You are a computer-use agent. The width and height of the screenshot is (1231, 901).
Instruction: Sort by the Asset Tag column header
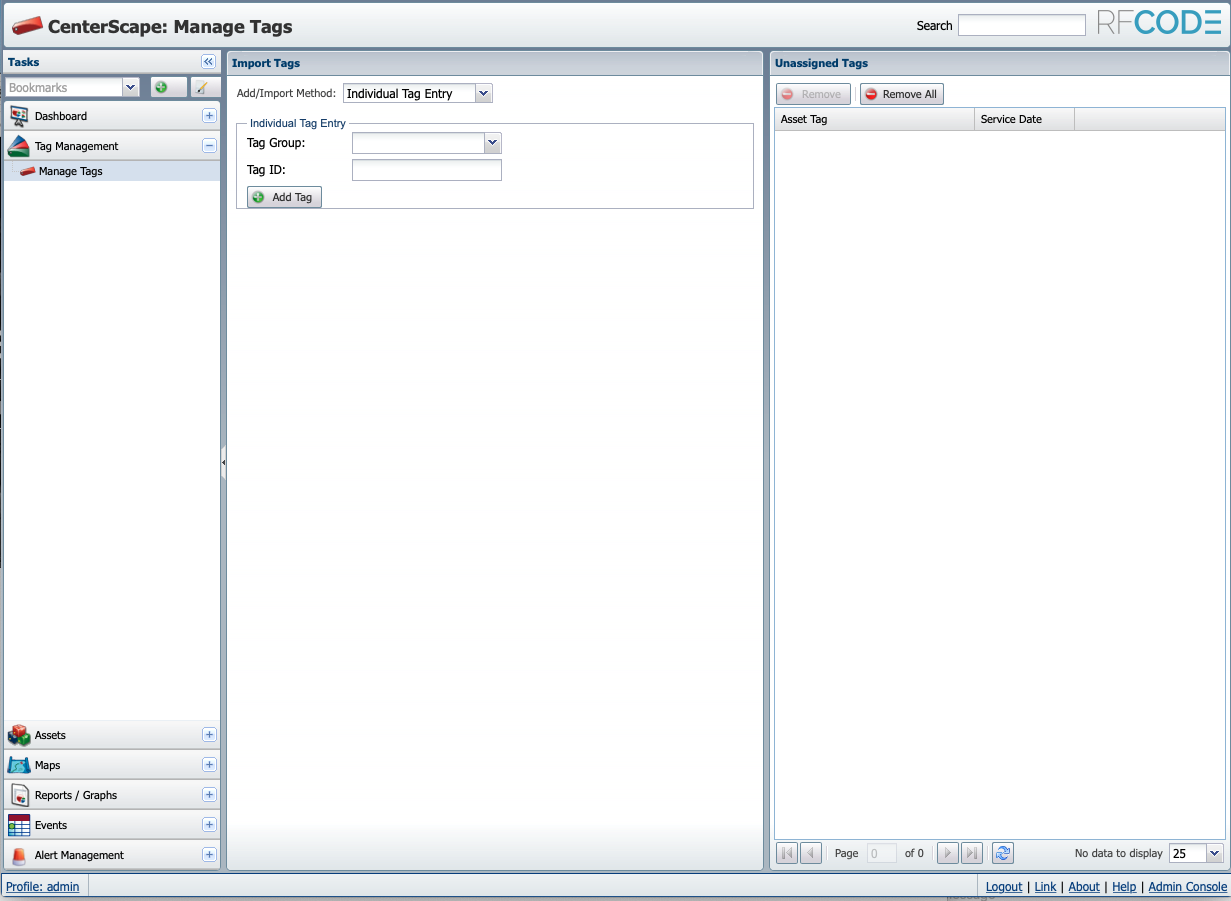(874, 119)
